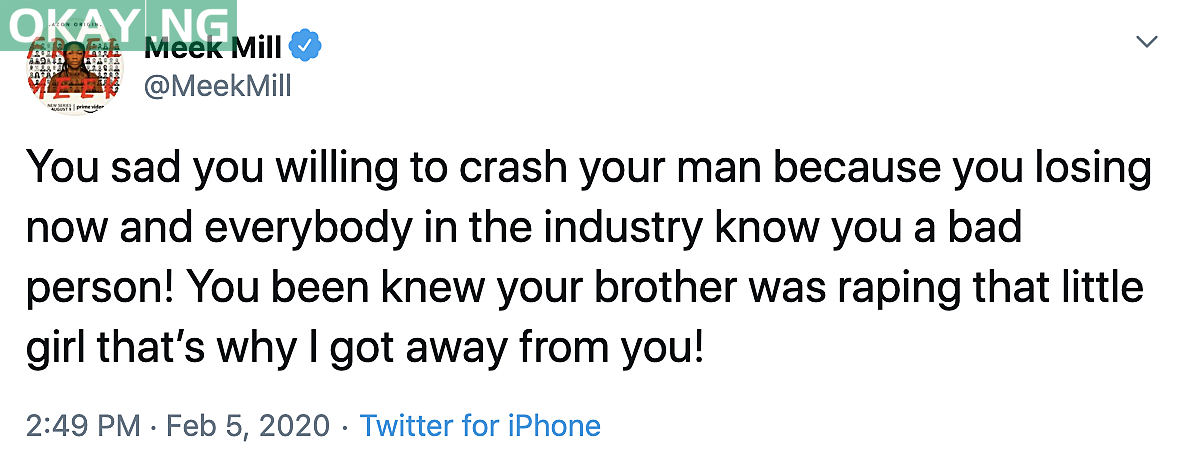Follow the Twitter for iPhone link
This screenshot has height=474, width=1188.
[480, 426]
